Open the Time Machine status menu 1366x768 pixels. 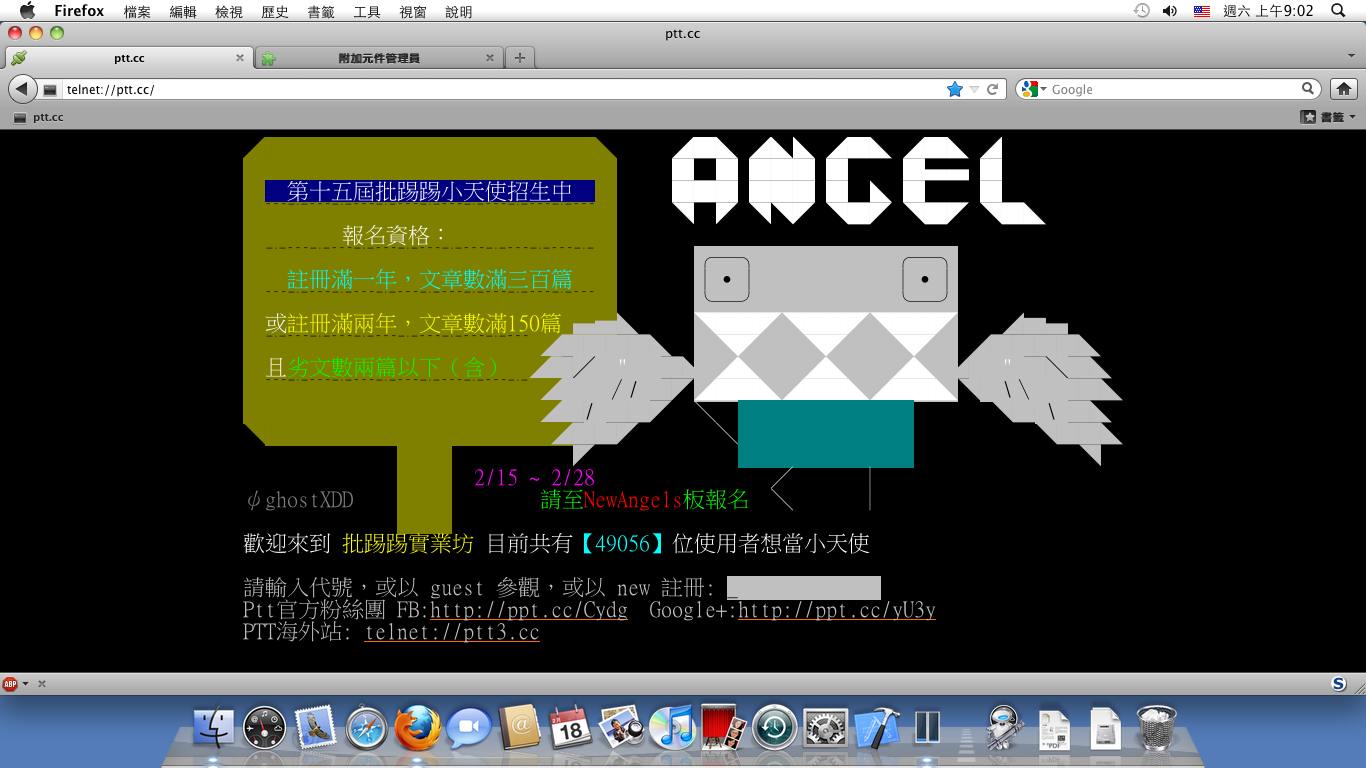1141,11
